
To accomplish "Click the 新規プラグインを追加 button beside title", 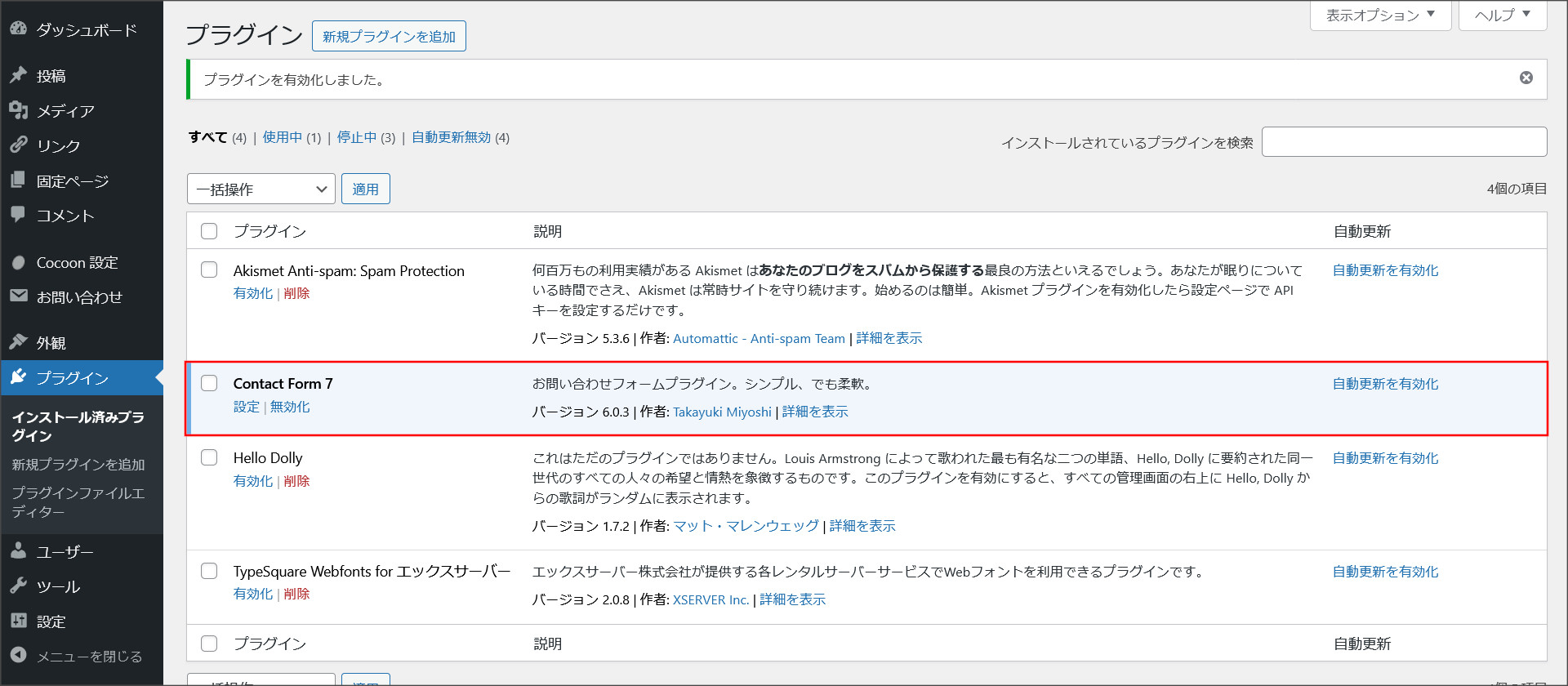I will click(x=389, y=37).
